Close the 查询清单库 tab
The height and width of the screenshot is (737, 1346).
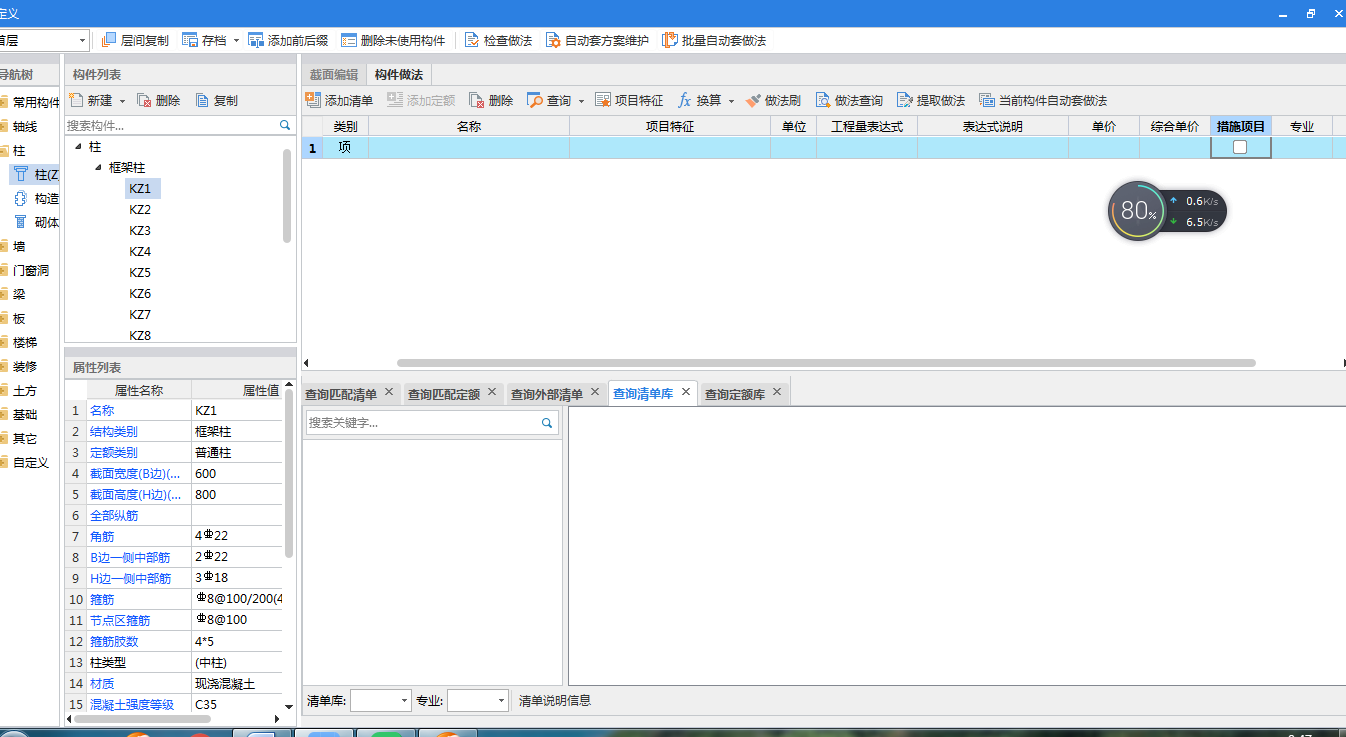(686, 392)
